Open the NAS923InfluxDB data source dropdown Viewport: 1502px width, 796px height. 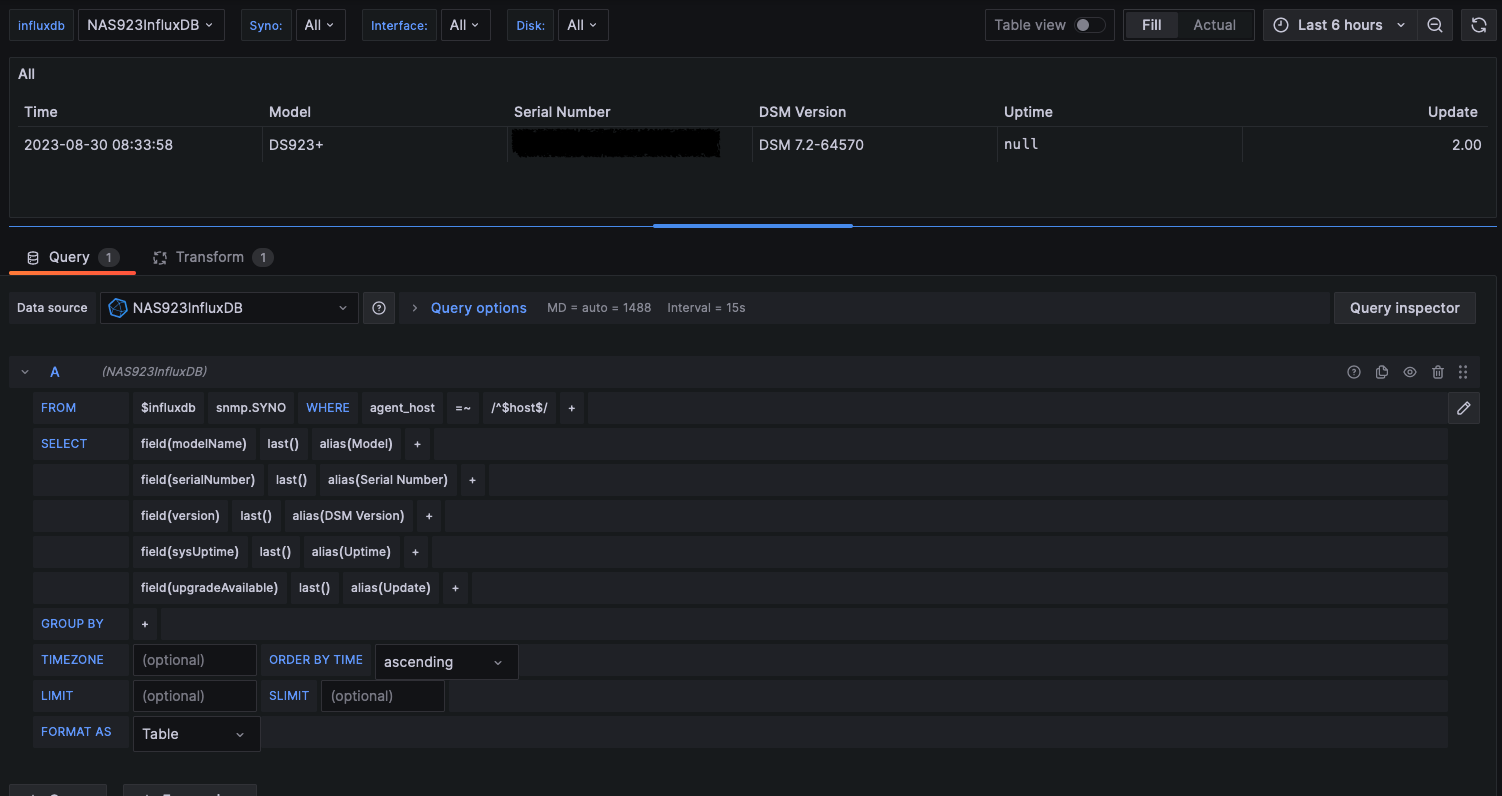click(x=229, y=308)
